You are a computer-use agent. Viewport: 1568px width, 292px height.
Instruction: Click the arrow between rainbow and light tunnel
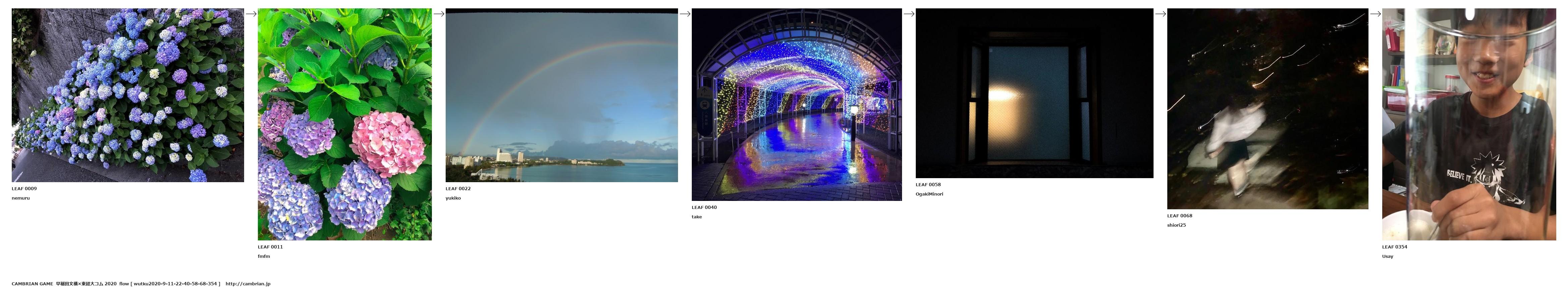pos(685,13)
